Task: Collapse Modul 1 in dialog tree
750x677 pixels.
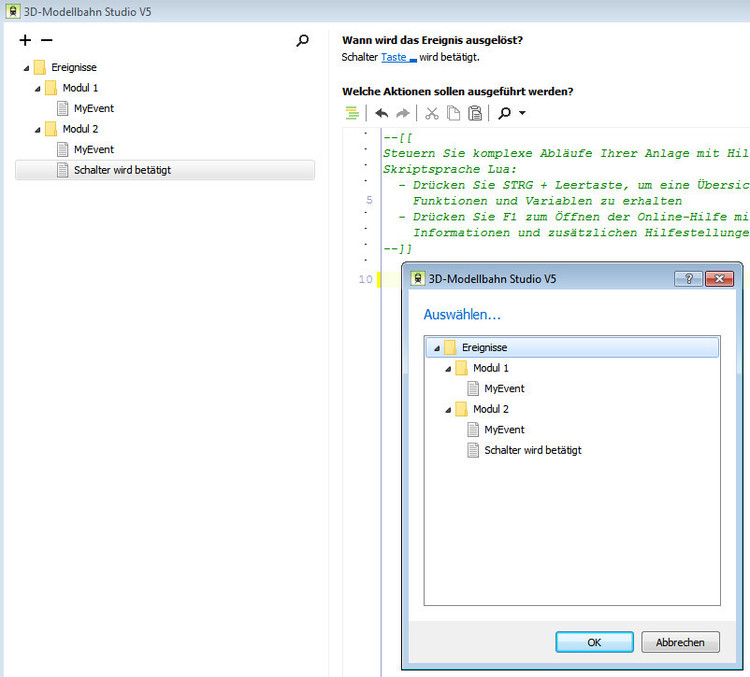Action: point(448,369)
